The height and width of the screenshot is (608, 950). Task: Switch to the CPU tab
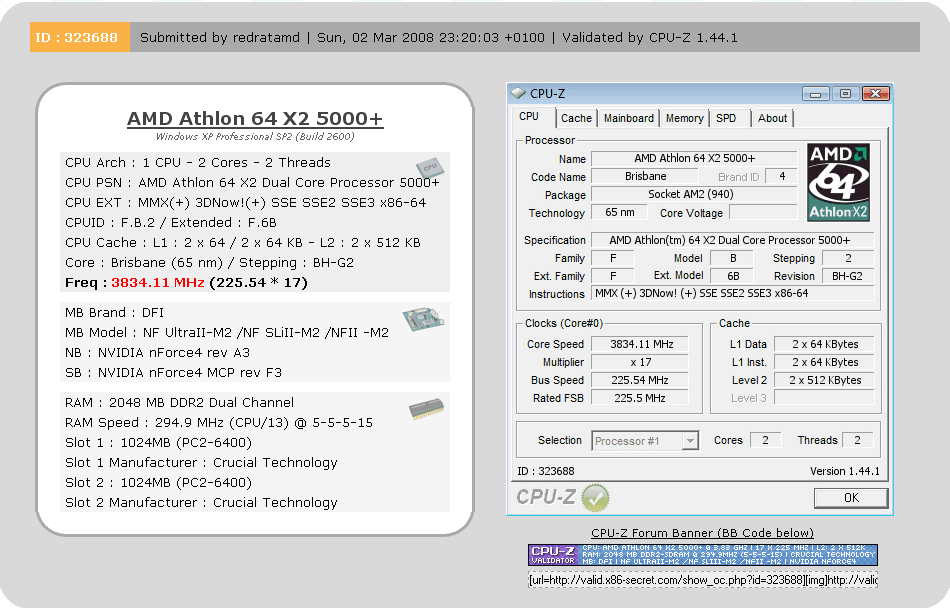[529, 117]
